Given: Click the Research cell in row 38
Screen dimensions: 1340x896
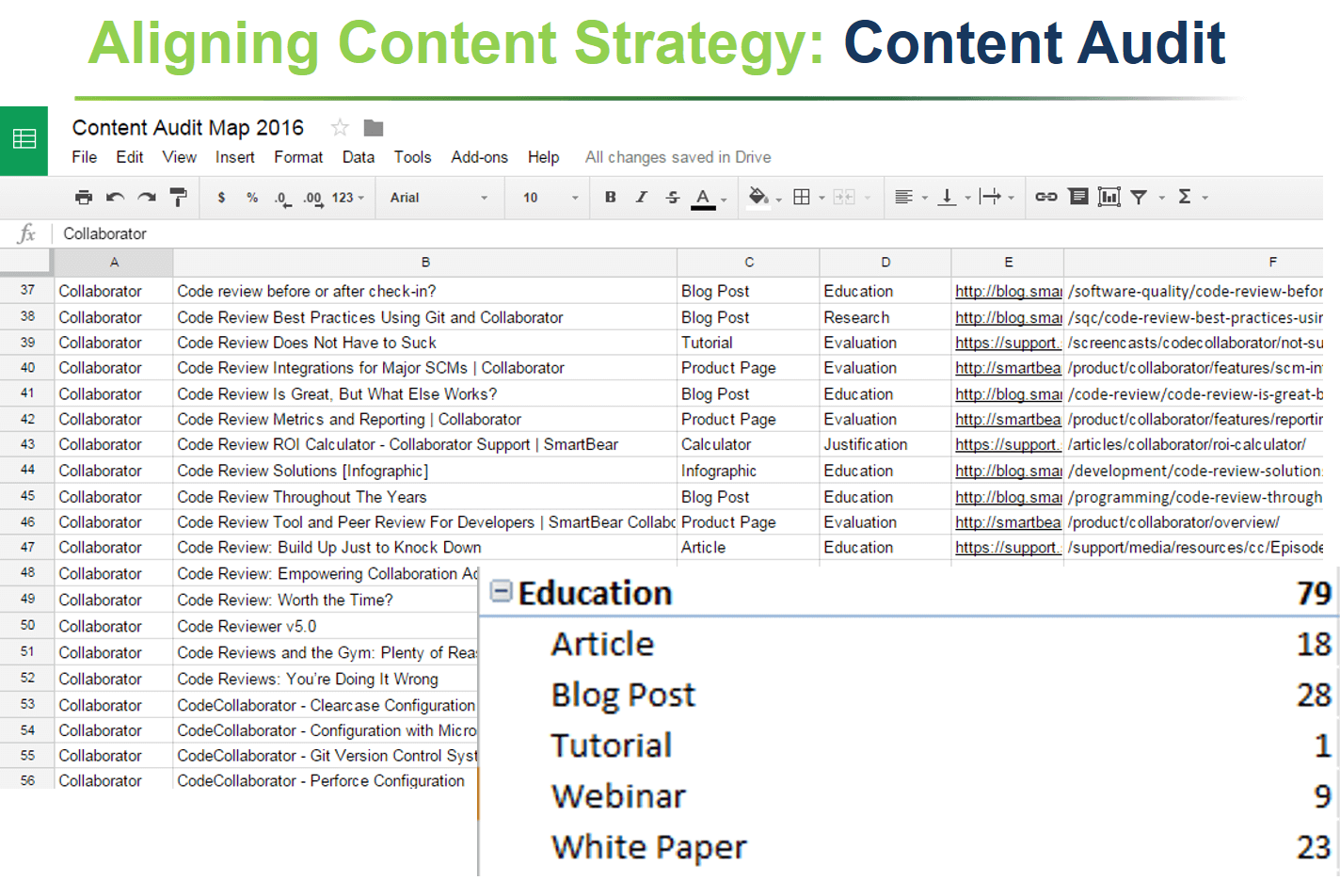Looking at the screenshot, I should coord(885,317).
